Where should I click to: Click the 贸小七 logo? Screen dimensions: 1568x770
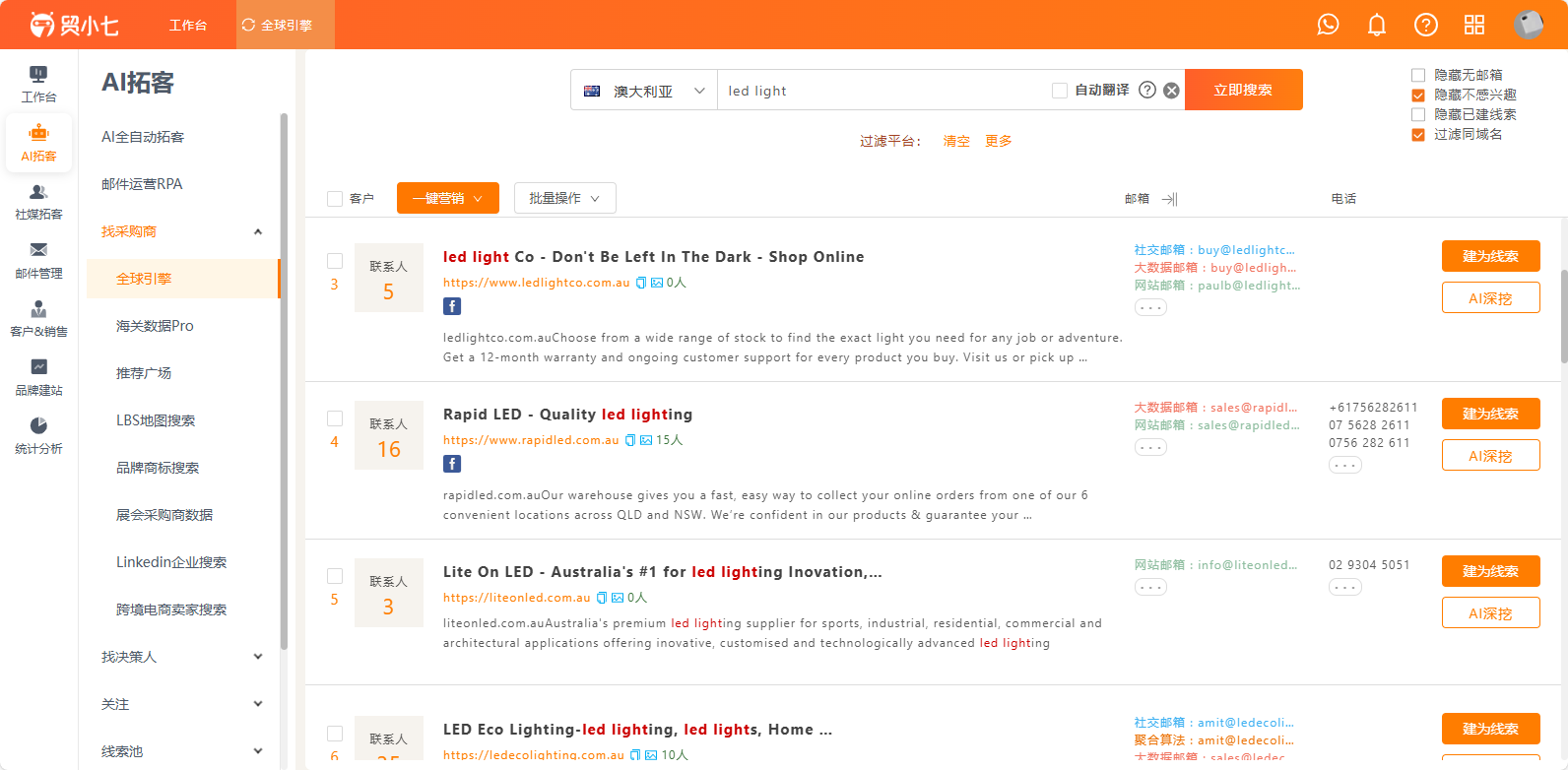[74, 25]
